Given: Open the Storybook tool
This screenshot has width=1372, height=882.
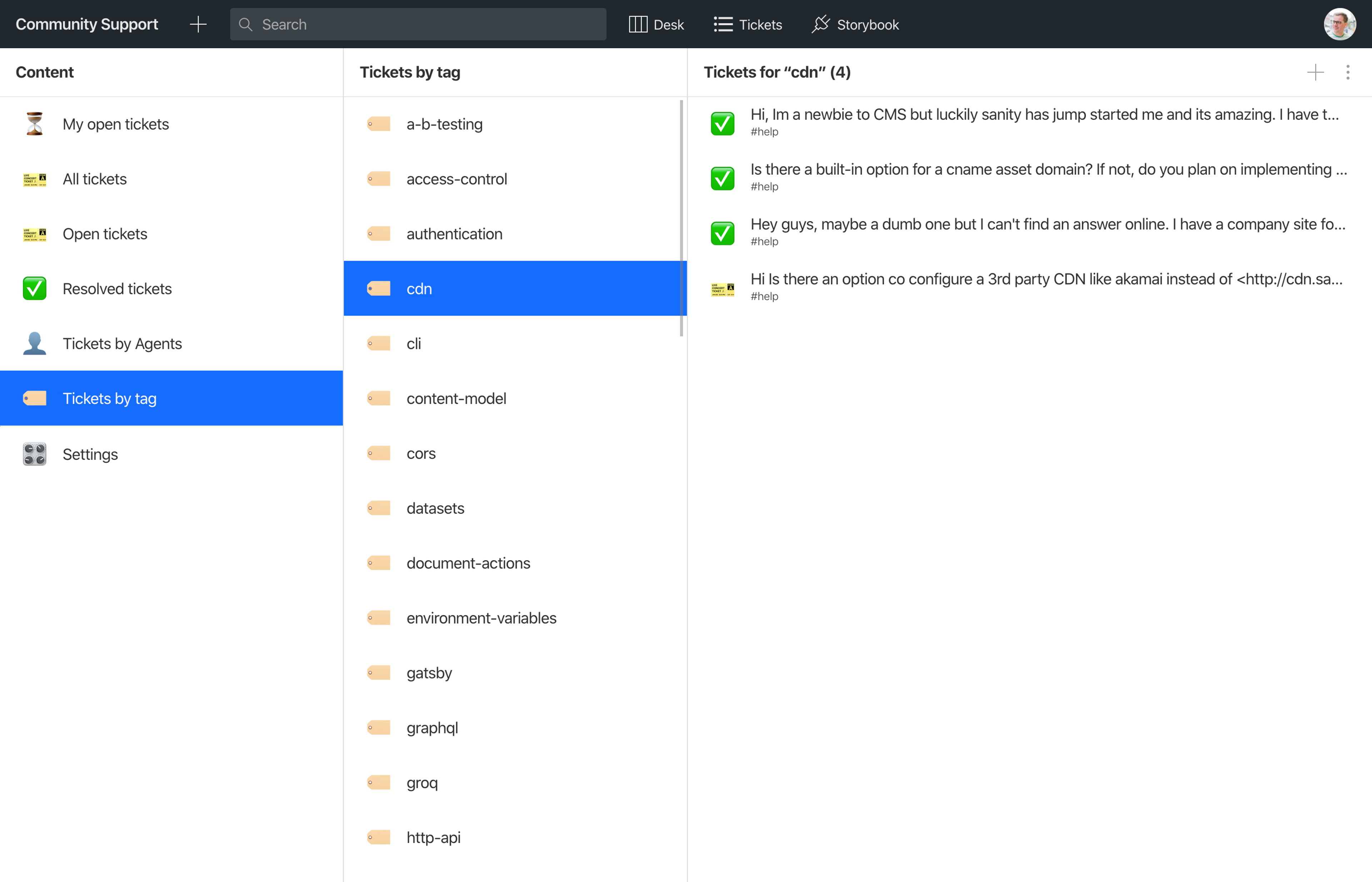Looking at the screenshot, I should 855,24.
